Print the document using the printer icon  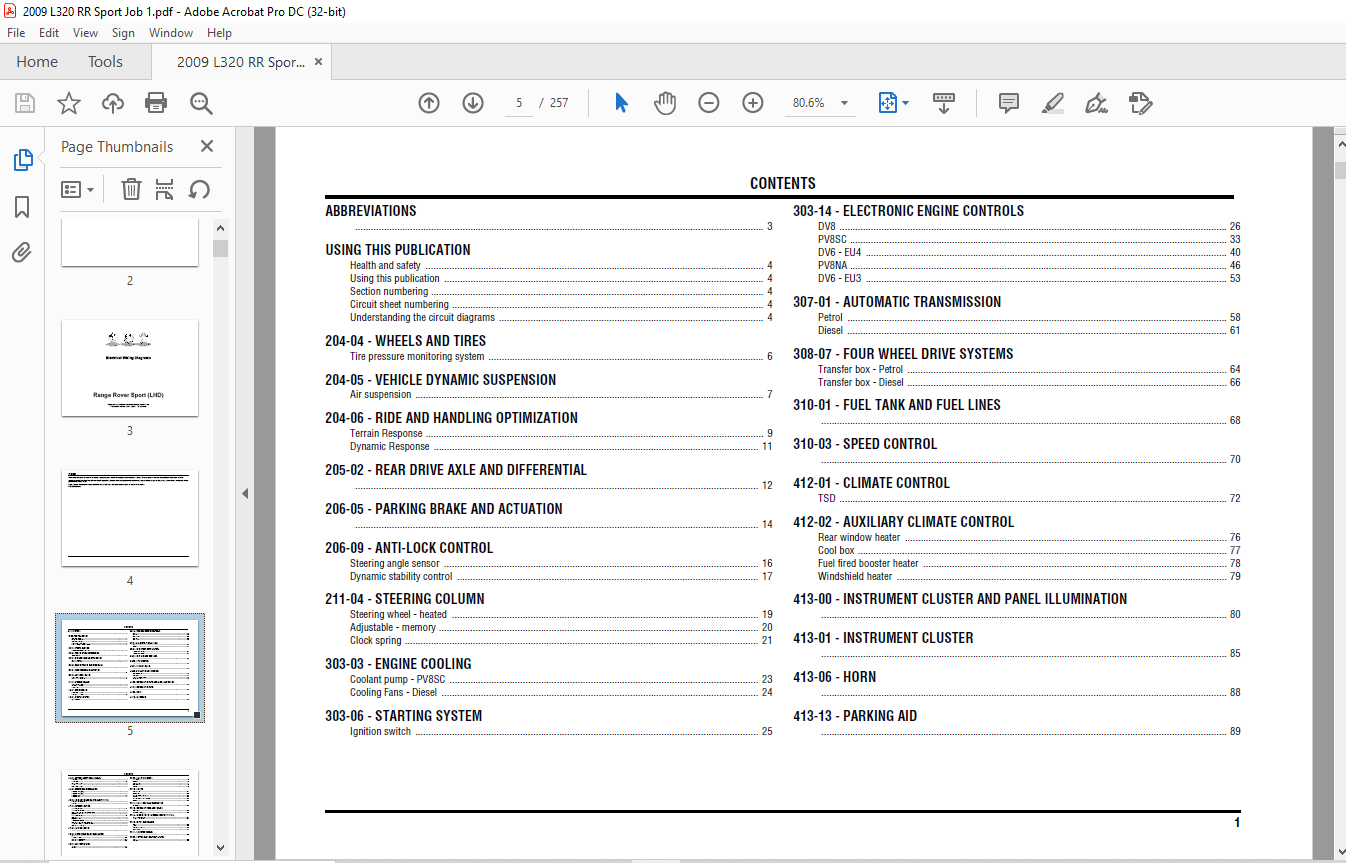click(156, 103)
